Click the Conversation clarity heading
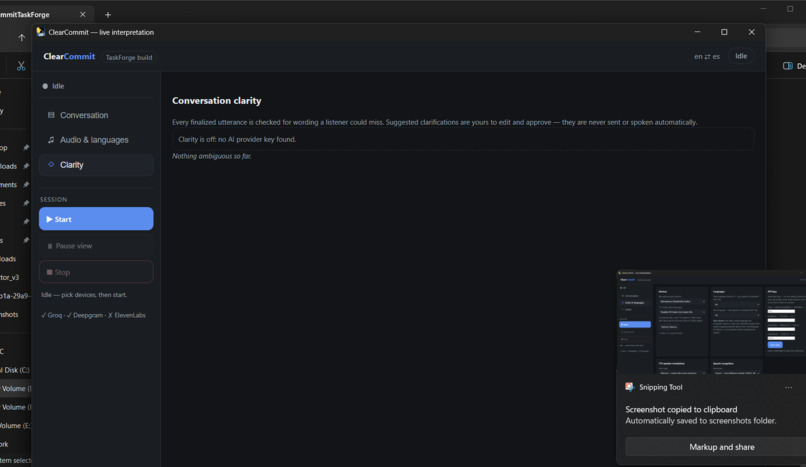The width and height of the screenshot is (806, 467). pos(216,101)
